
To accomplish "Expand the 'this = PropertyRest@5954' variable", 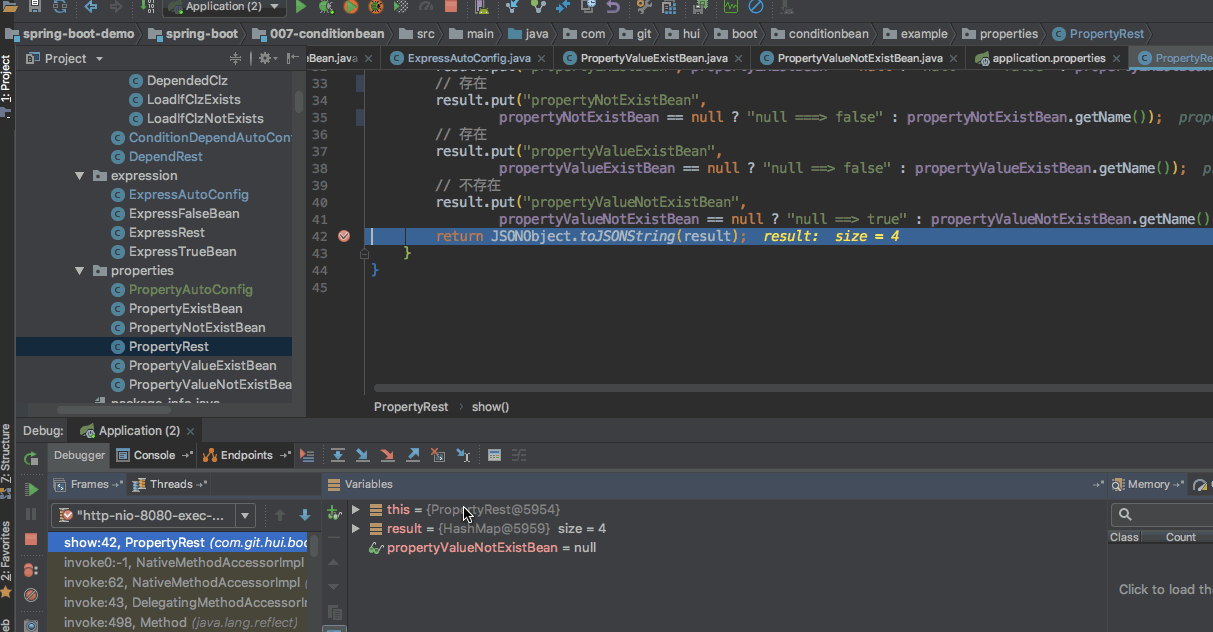I will click(355, 509).
